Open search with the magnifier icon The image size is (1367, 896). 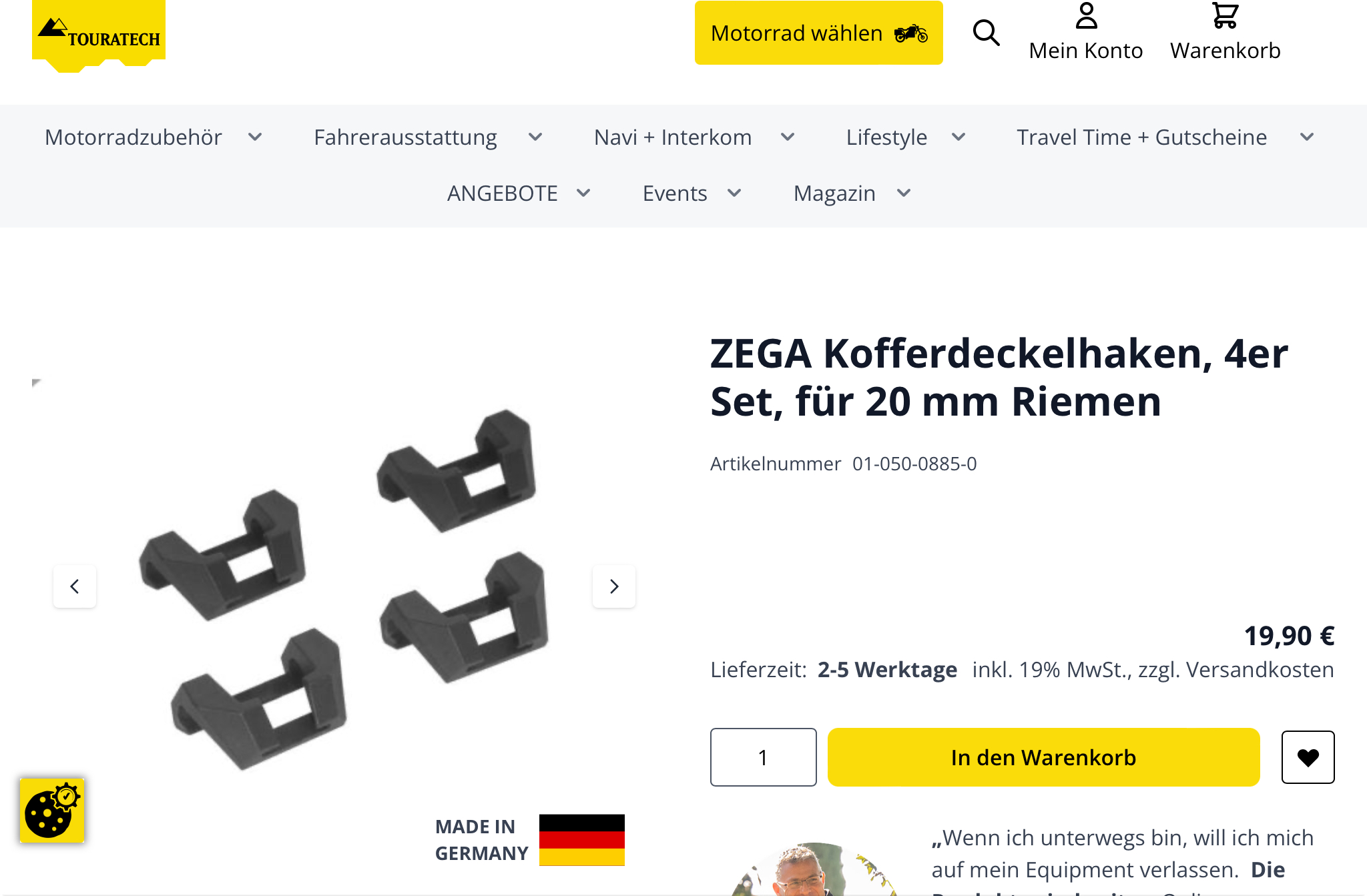(986, 33)
